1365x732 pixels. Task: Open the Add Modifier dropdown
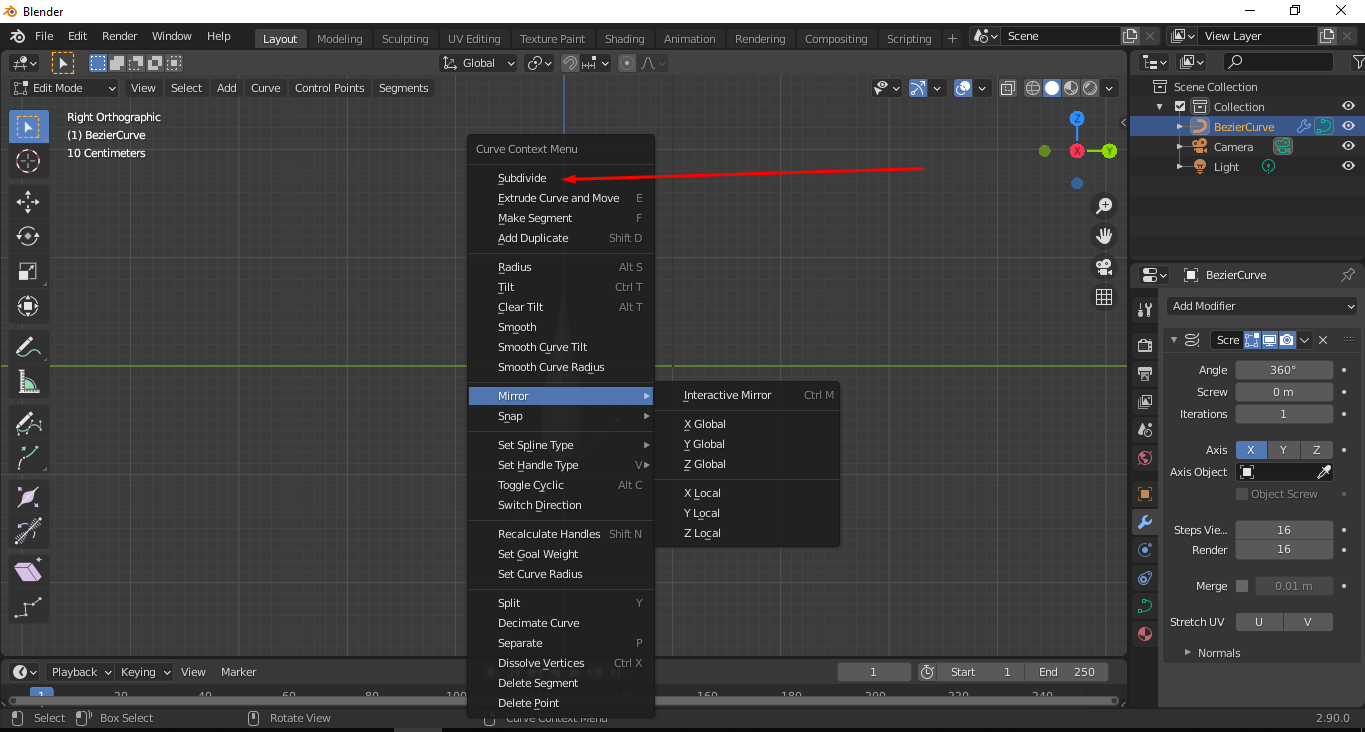[x=1261, y=305]
